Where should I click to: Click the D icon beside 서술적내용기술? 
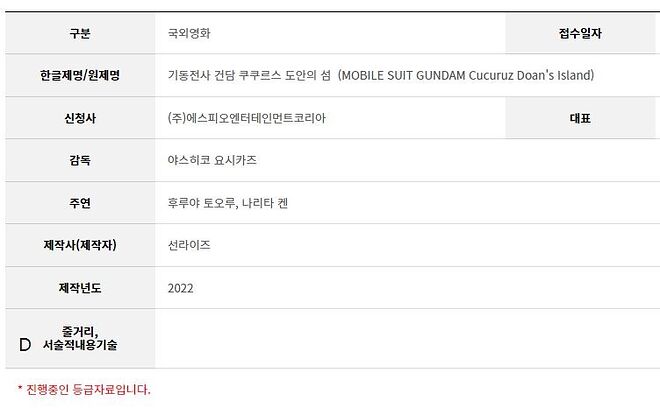[25, 345]
